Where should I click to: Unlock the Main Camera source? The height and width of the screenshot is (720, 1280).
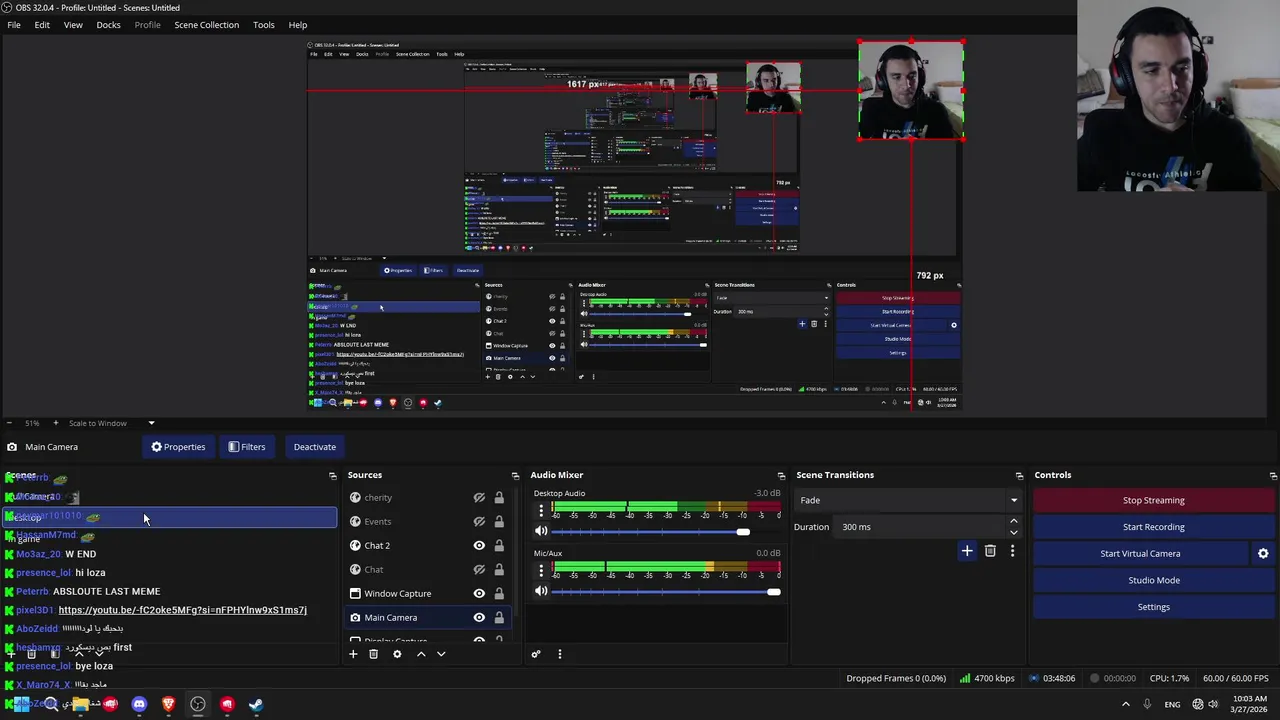point(499,617)
